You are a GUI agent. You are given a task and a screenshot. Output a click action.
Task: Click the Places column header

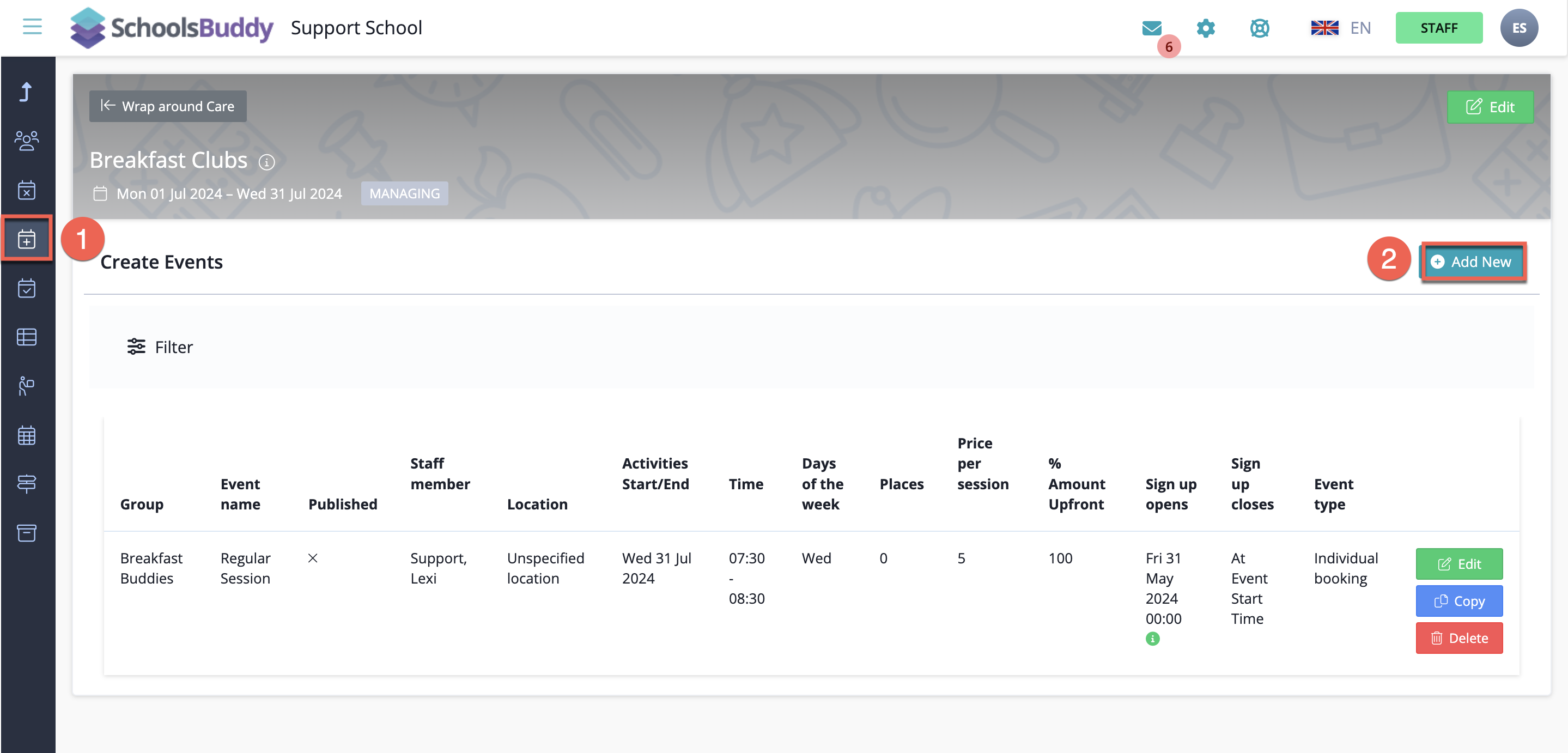point(902,484)
